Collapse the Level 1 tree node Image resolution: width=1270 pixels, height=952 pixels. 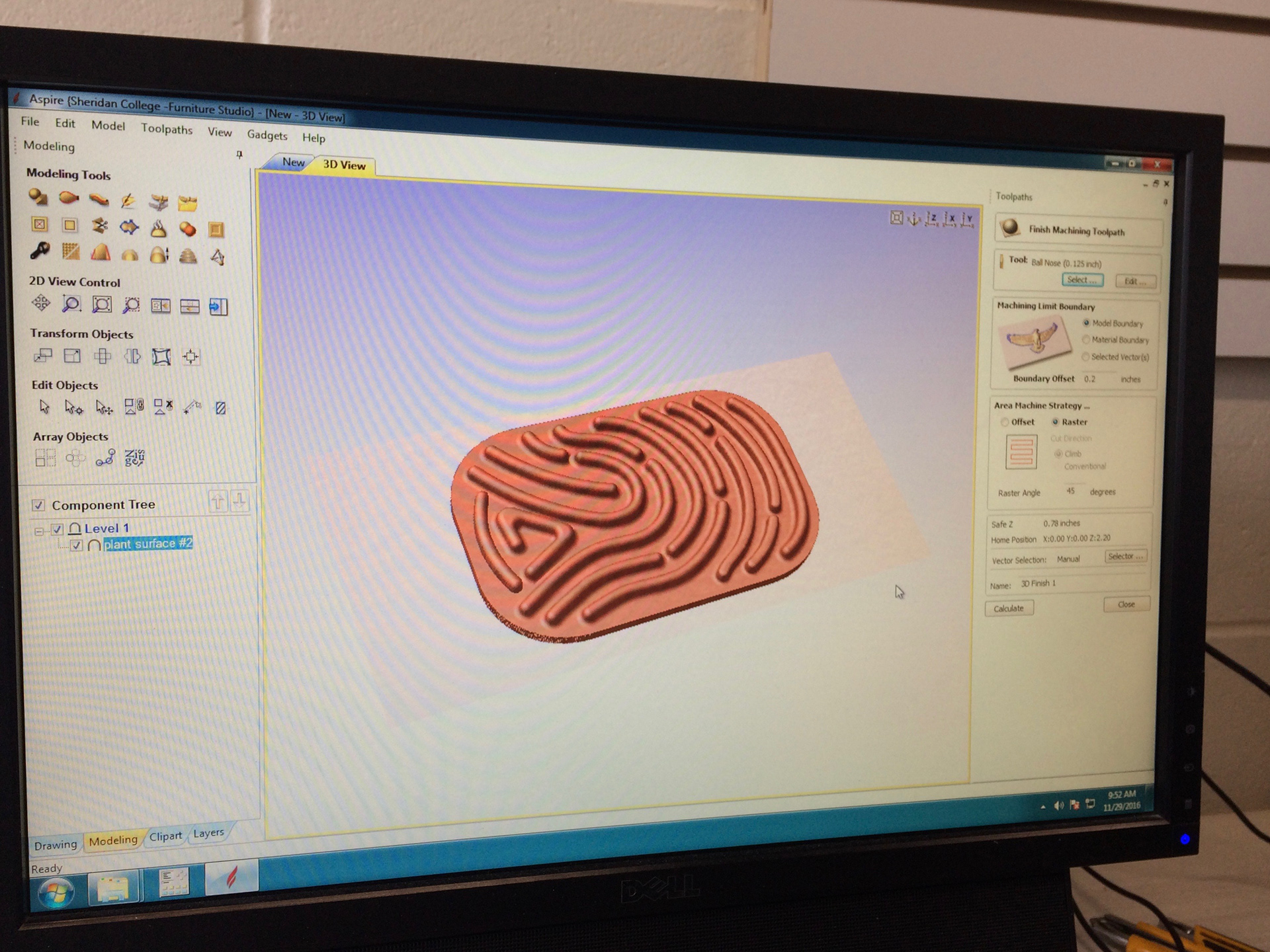click(39, 530)
